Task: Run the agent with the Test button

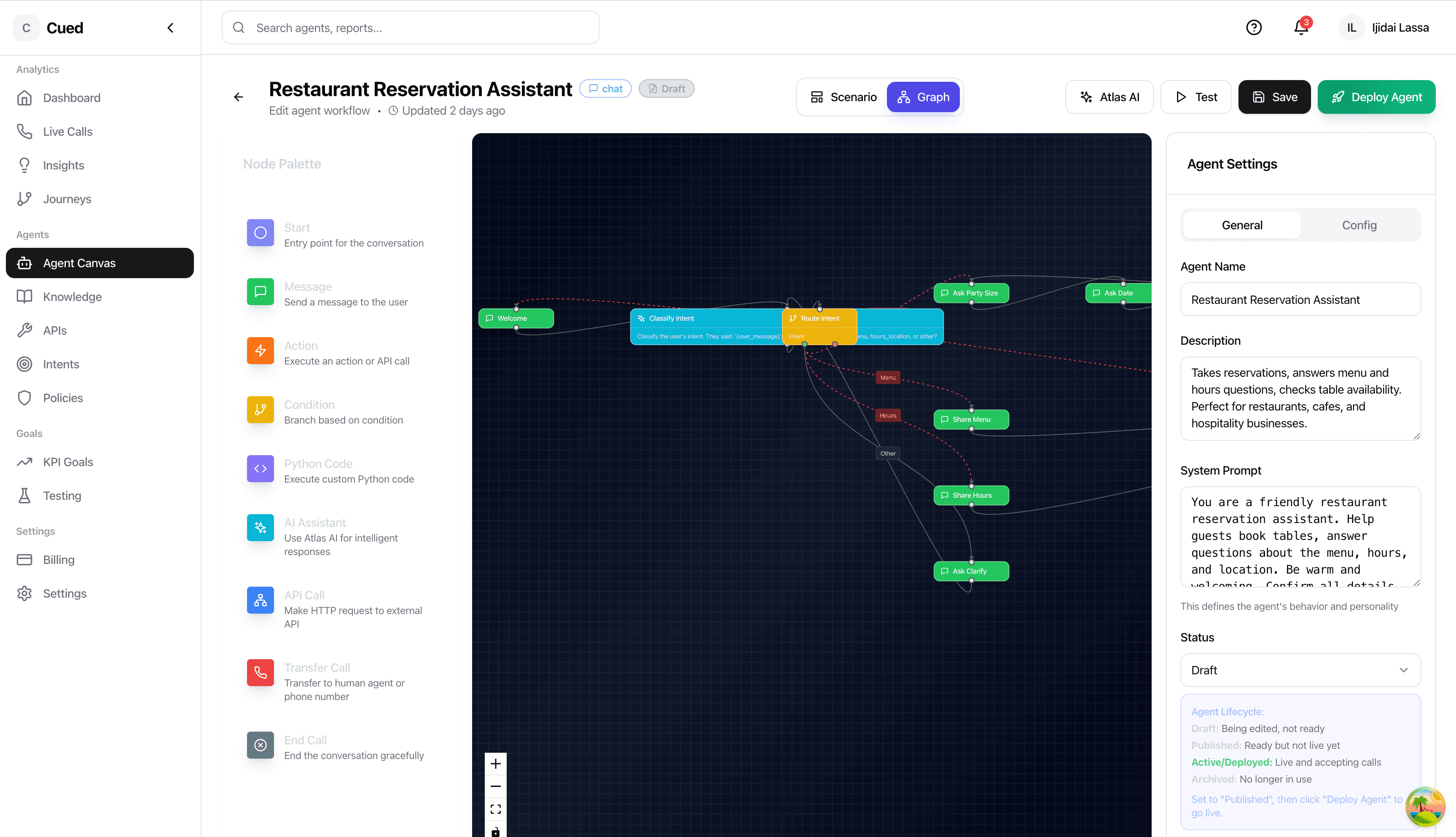Action: pos(1195,97)
